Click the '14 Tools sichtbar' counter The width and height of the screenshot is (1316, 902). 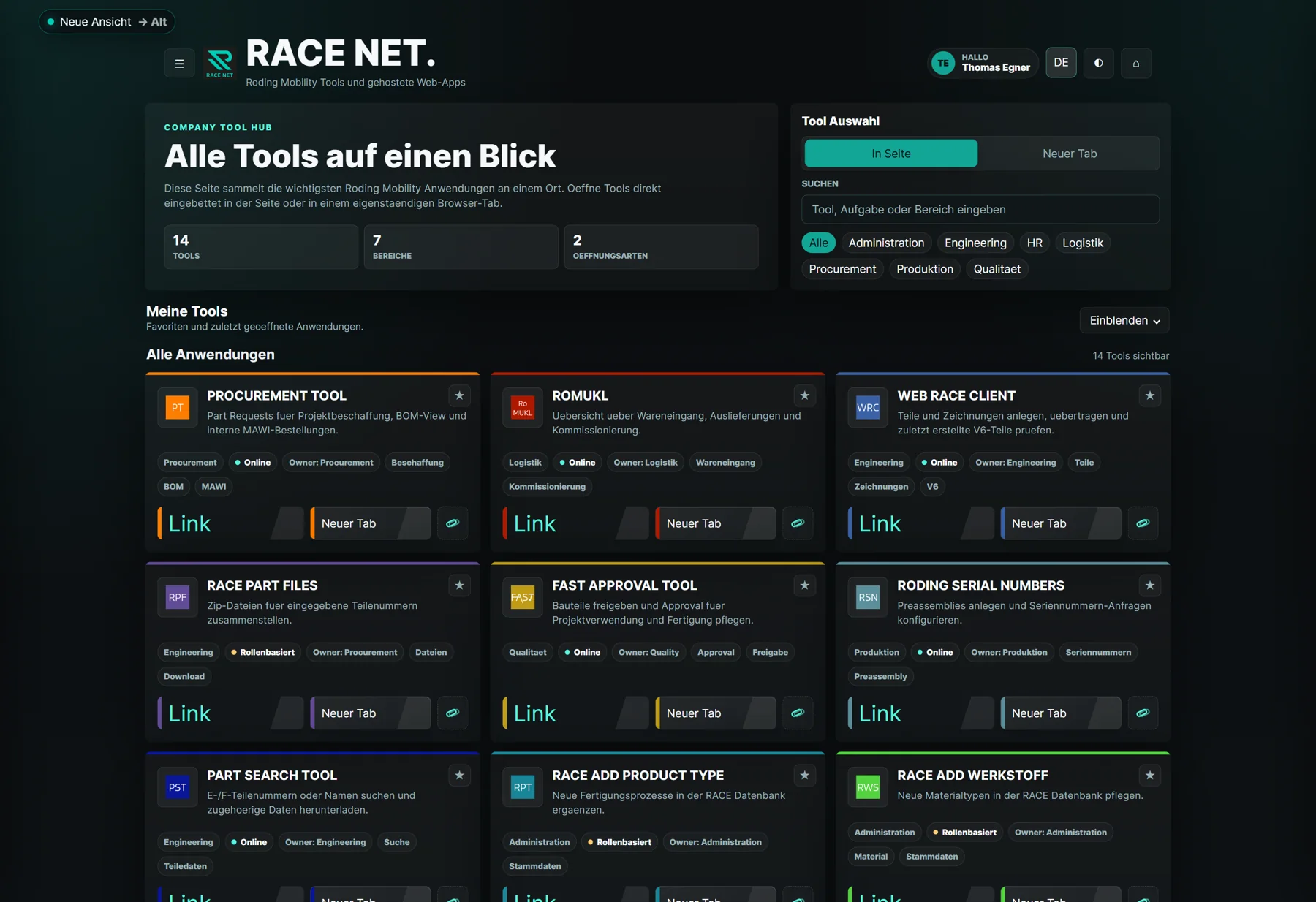pyautogui.click(x=1130, y=356)
